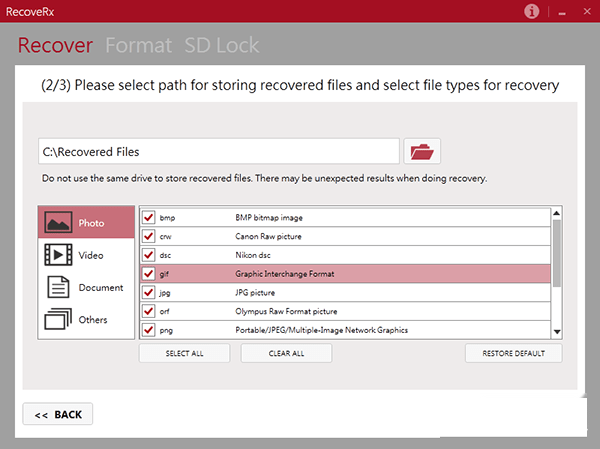Switch to the Format tab
600x449 pixels.
coord(138,46)
